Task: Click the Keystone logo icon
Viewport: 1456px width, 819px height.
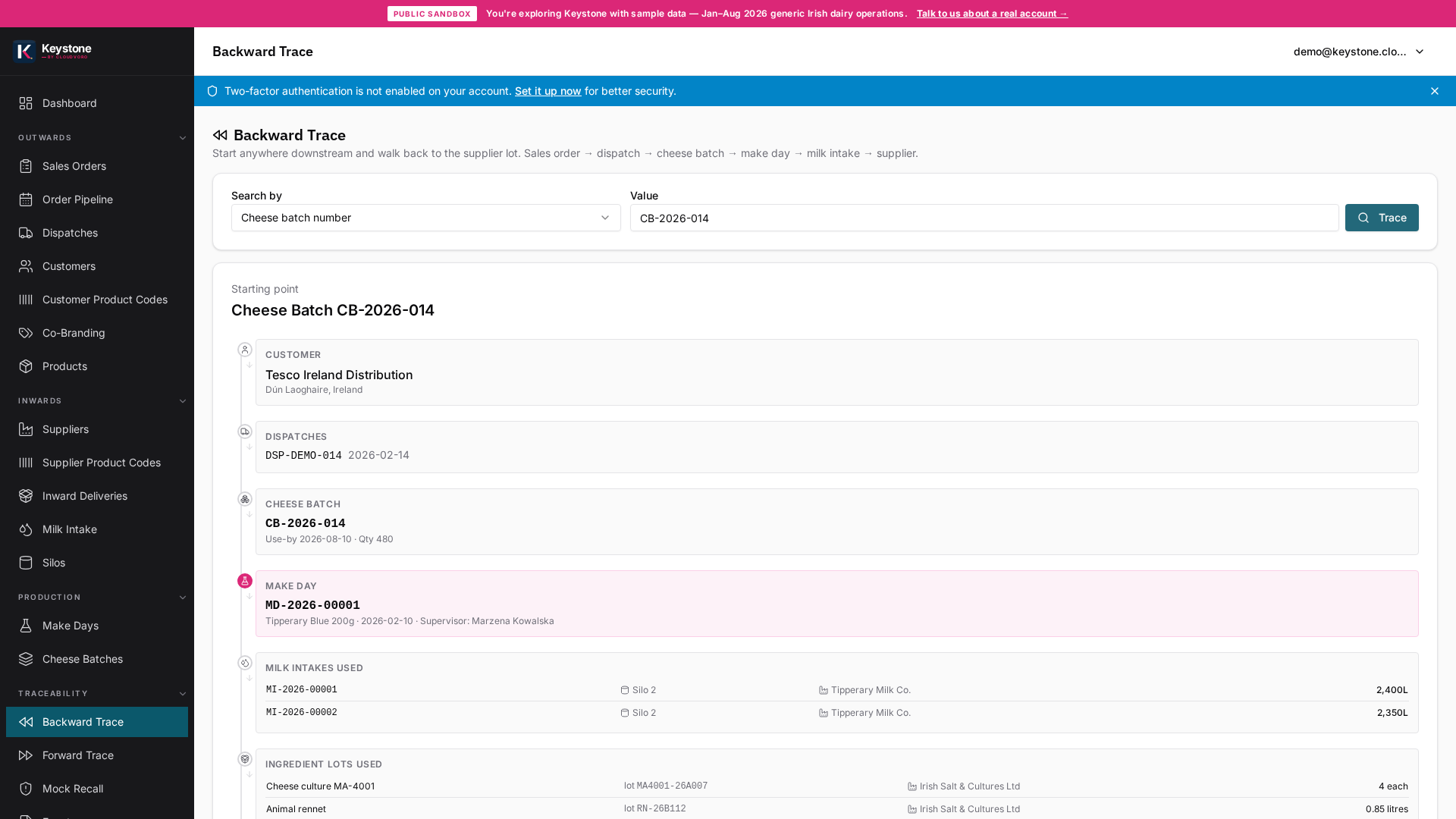Action: (x=24, y=51)
